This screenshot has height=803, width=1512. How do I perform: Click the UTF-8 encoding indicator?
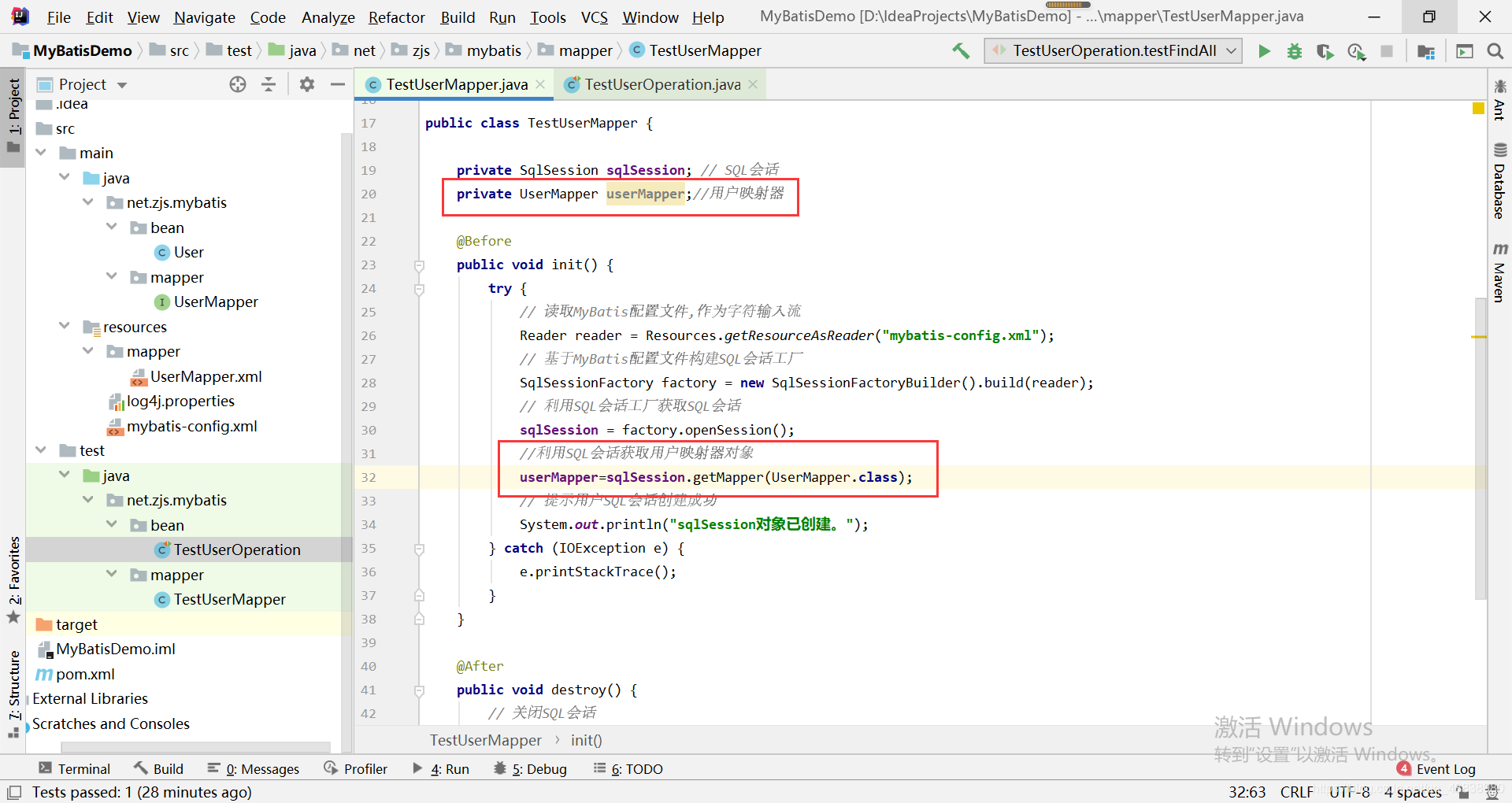tap(1350, 792)
